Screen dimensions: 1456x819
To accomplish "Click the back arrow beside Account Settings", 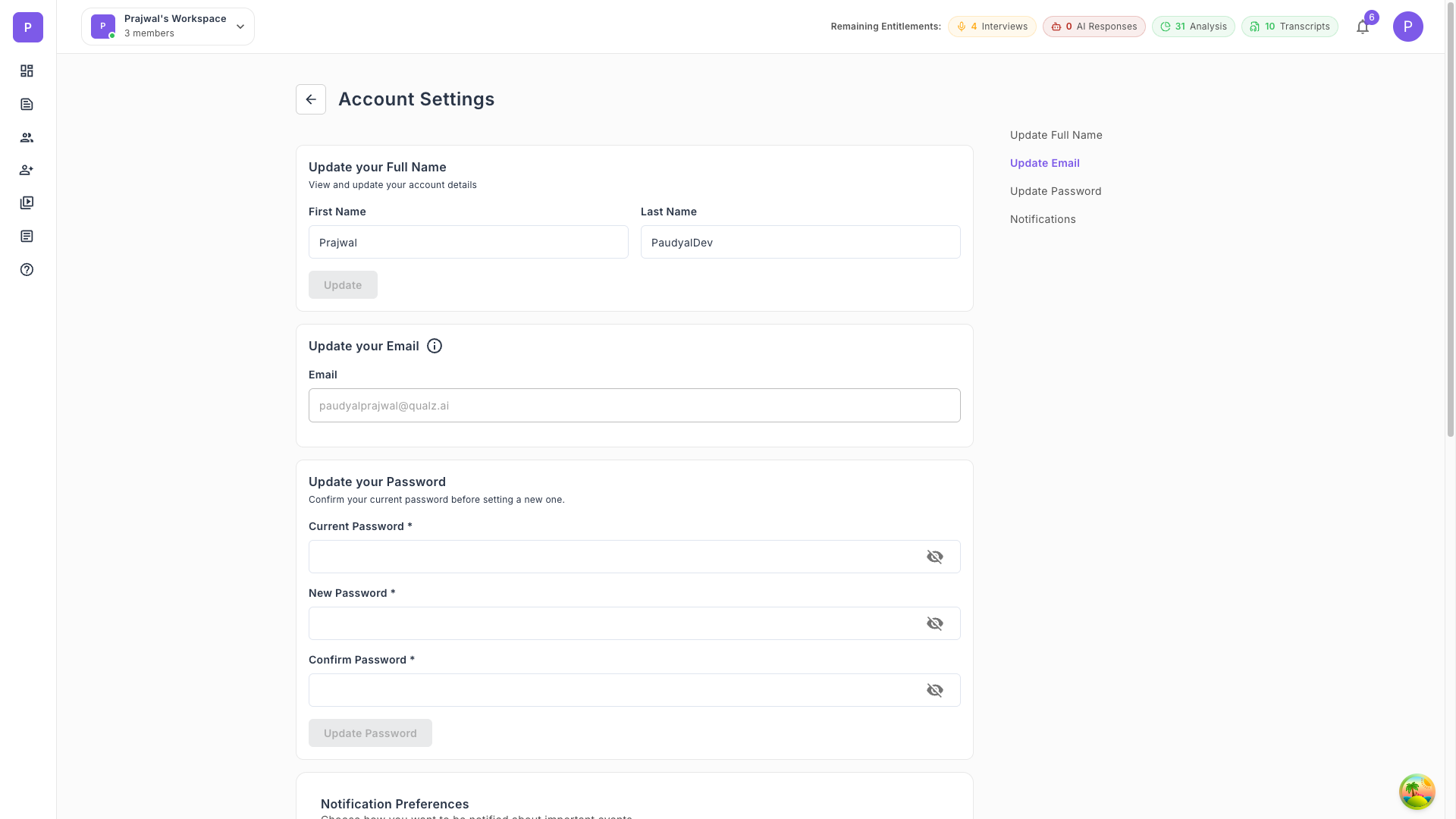I will pyautogui.click(x=311, y=99).
